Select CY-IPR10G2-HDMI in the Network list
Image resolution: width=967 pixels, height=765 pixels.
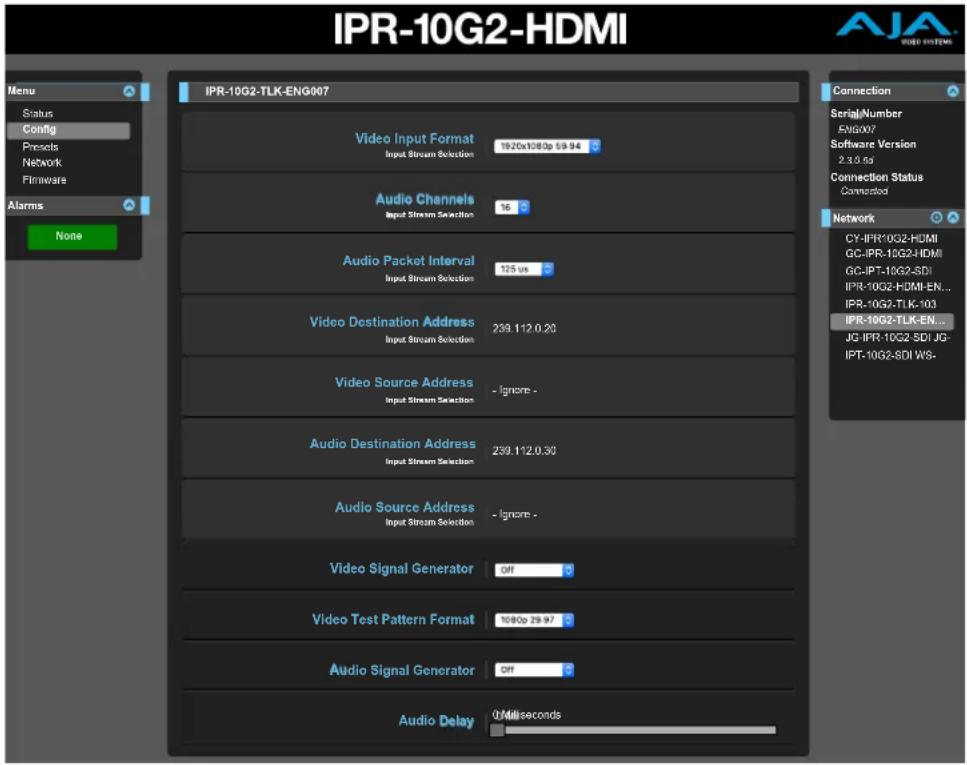pyautogui.click(x=891, y=238)
